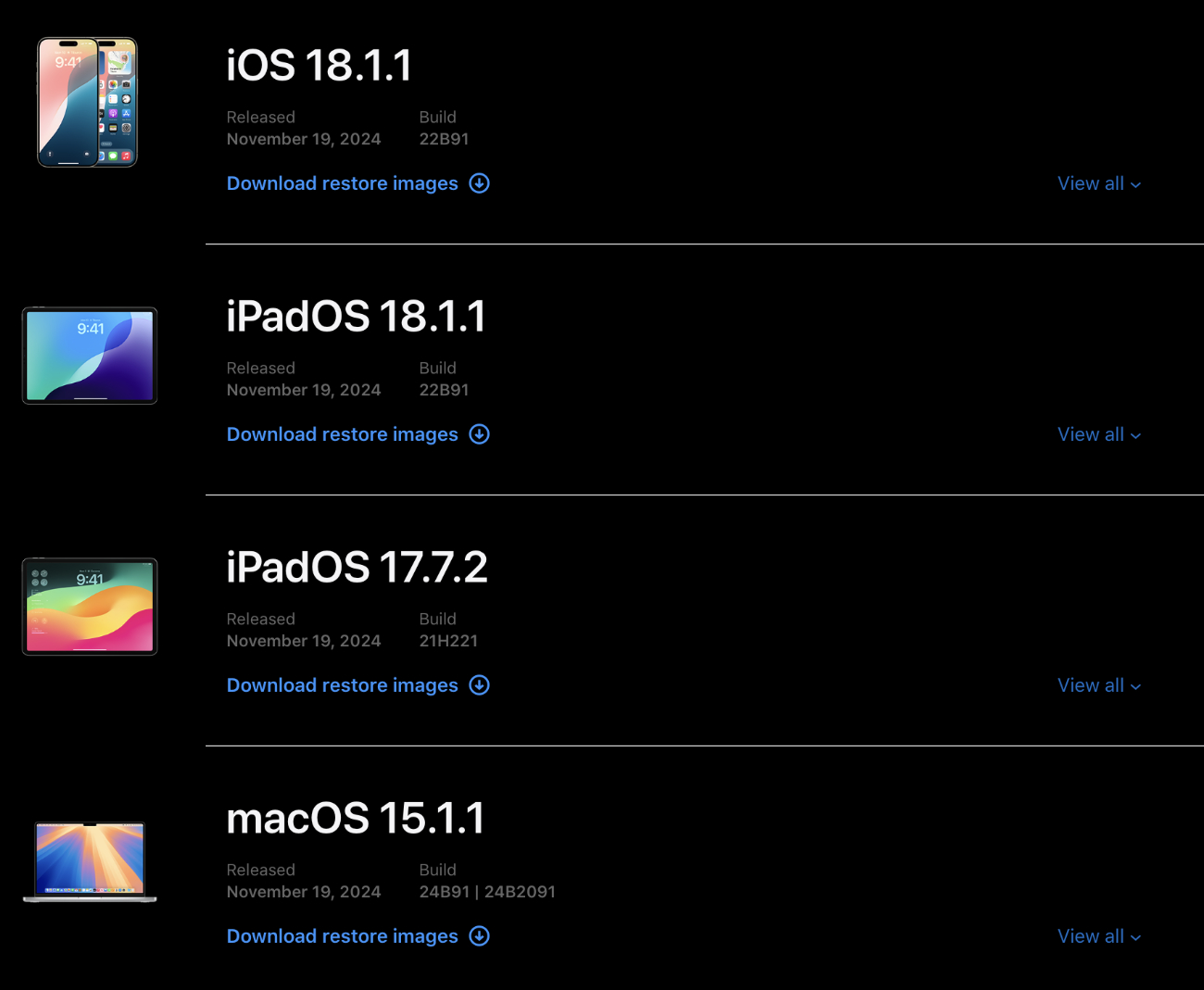Click the MacBook image next to macOS 15.1.1
The height and width of the screenshot is (990, 1204).
coord(89,861)
